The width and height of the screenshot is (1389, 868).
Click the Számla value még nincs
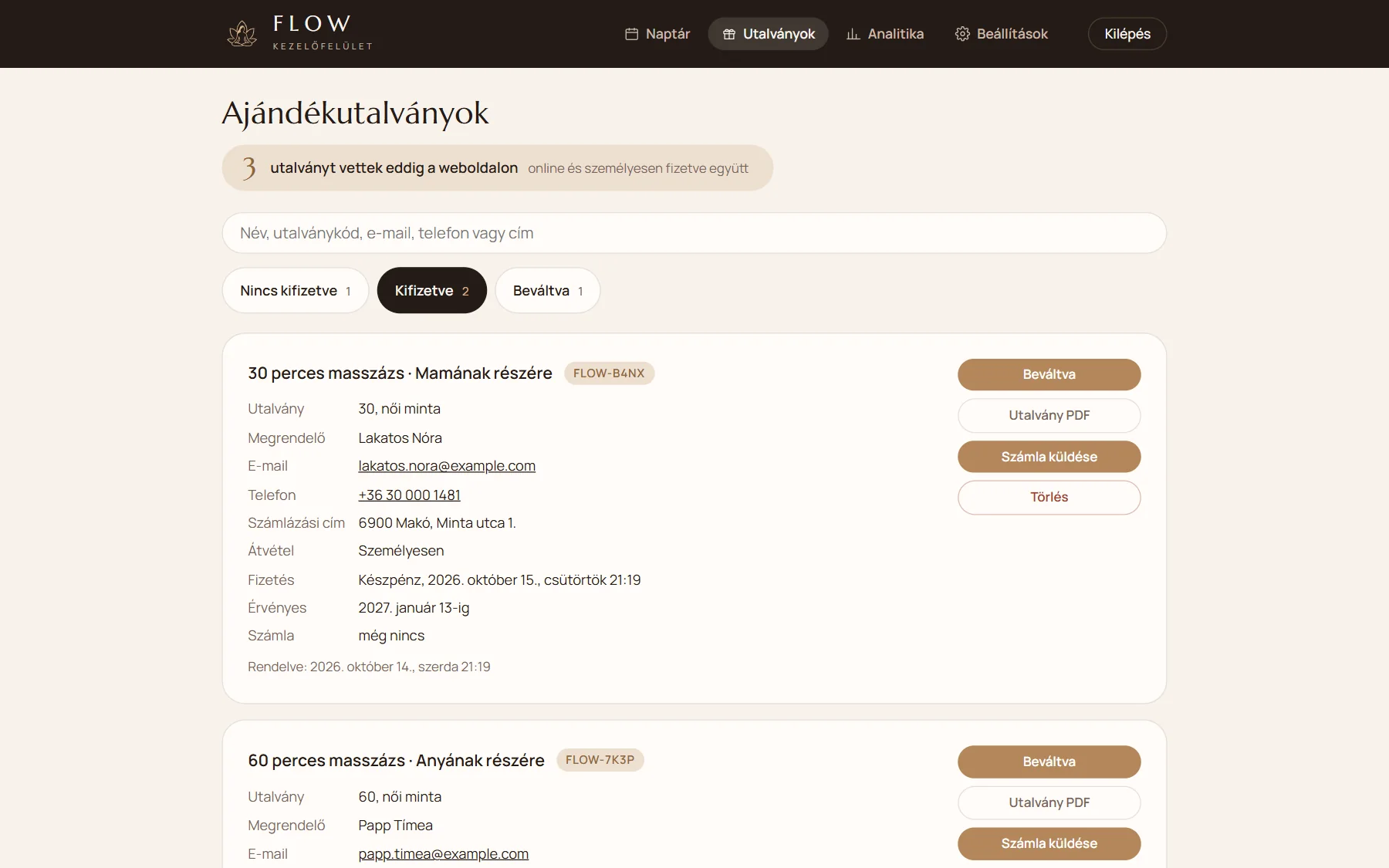391,636
